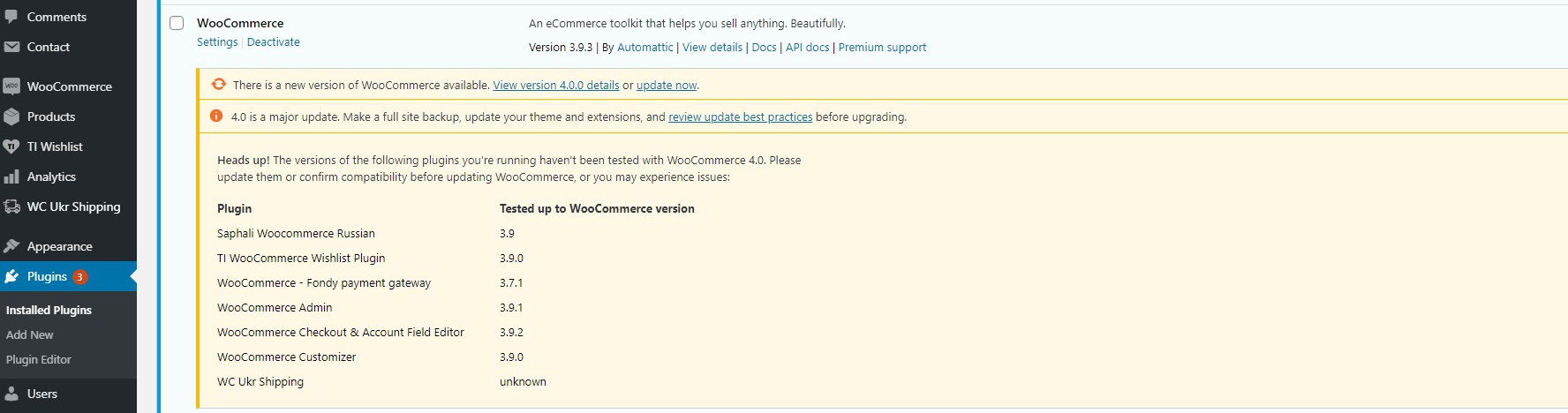This screenshot has width=1568, height=413.
Task: Open the View details link
Action: click(712, 48)
